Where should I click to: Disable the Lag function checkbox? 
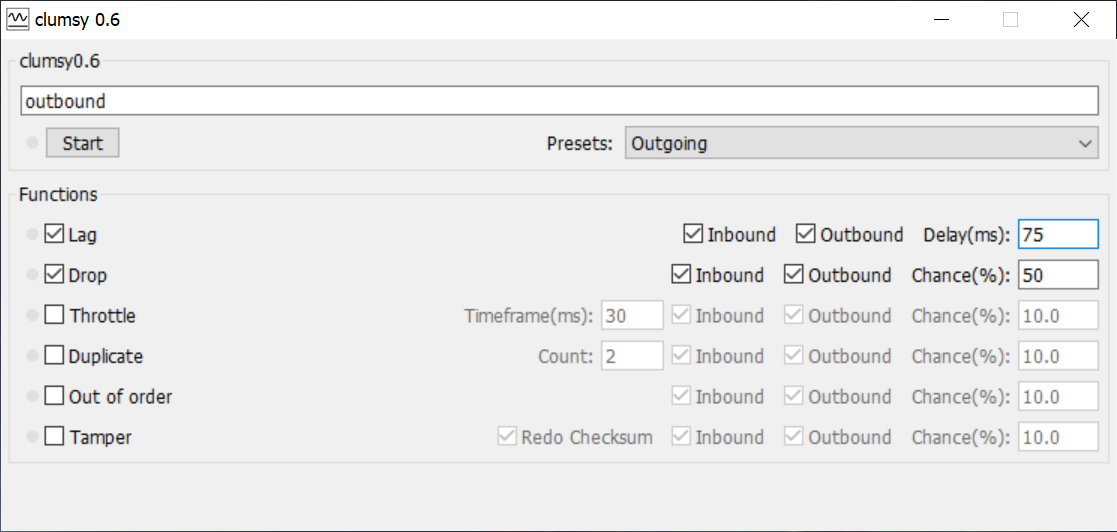coord(53,234)
